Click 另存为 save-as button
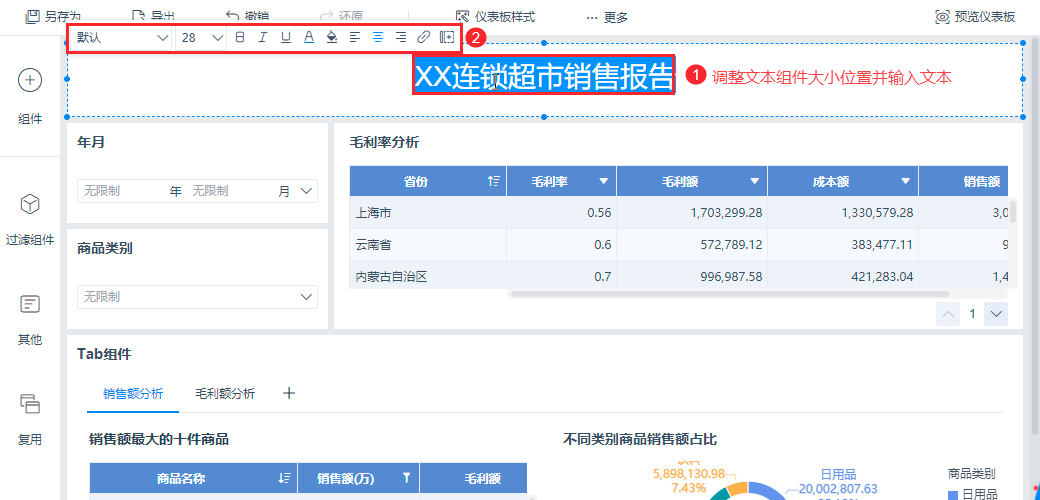 (x=52, y=17)
